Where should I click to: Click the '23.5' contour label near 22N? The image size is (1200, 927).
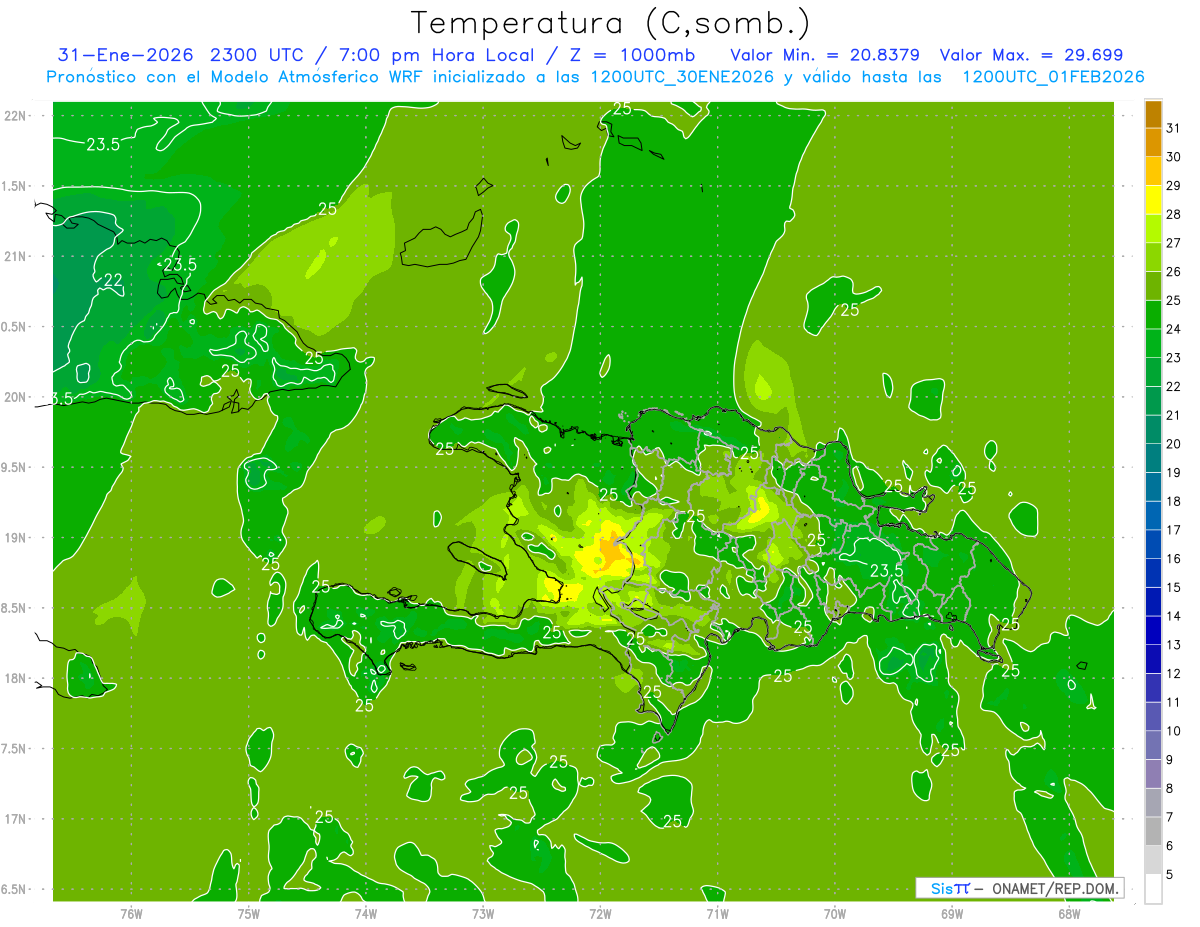tap(103, 144)
